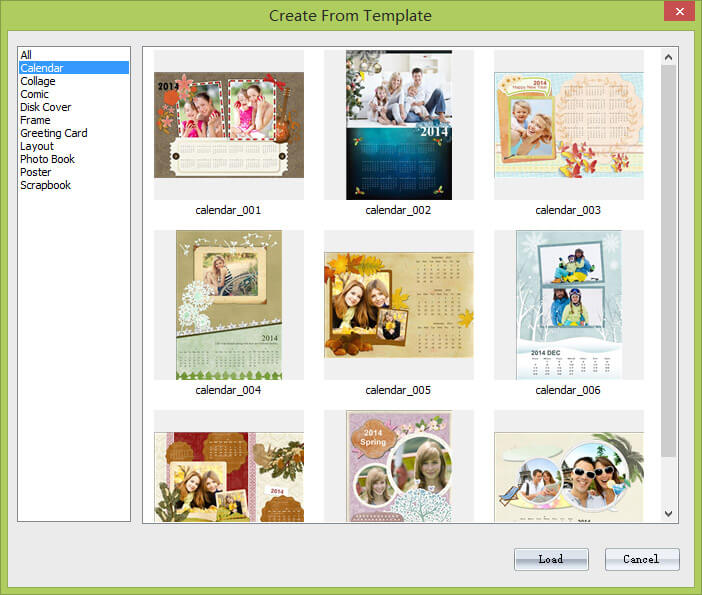This screenshot has height=595, width=702.
Task: Pick the Frame category
Action: pos(74,120)
